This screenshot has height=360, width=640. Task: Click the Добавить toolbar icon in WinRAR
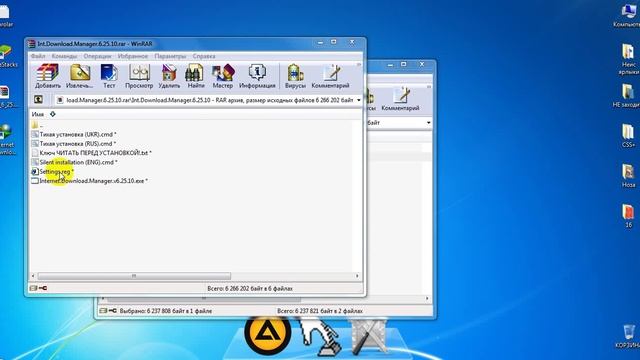point(48,76)
